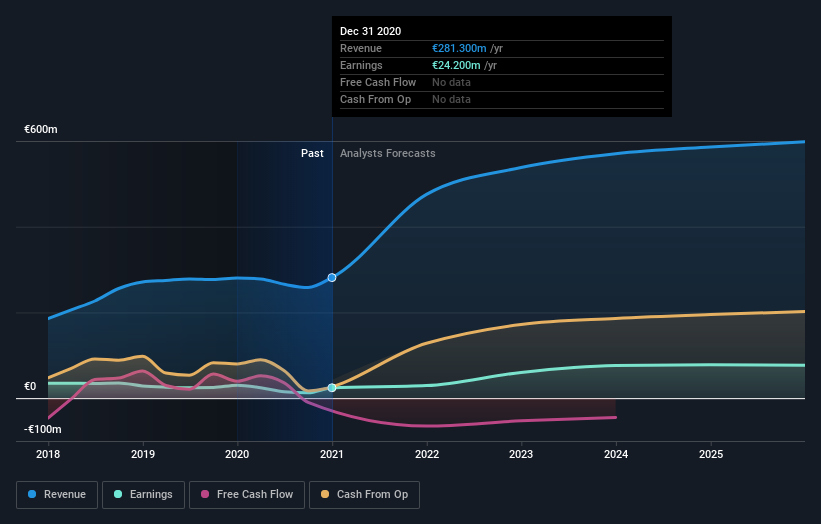Viewport: 821px width, 524px height.
Task: Click the 2024 x-axis label
Action: pos(616,454)
